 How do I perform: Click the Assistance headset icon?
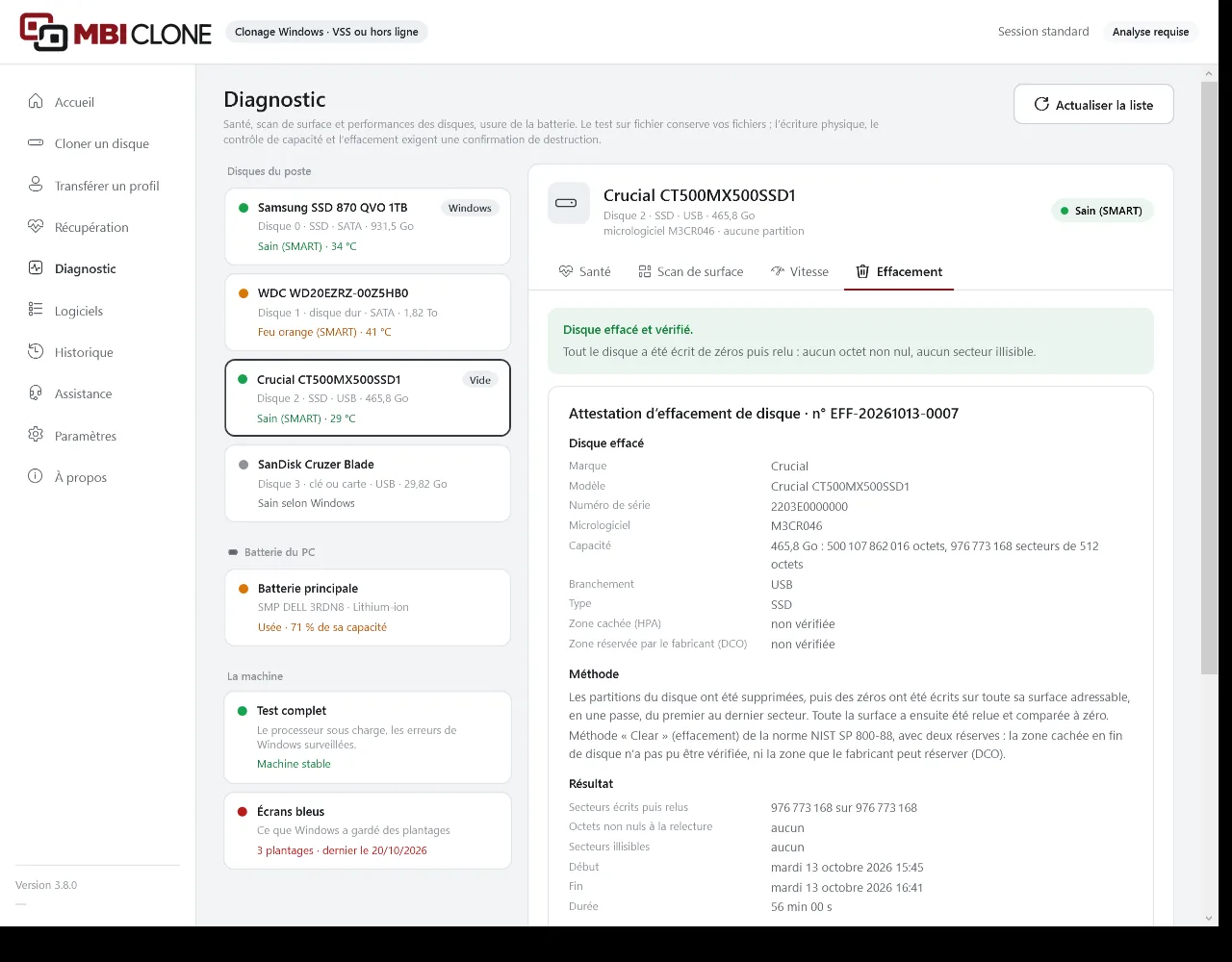pos(36,393)
